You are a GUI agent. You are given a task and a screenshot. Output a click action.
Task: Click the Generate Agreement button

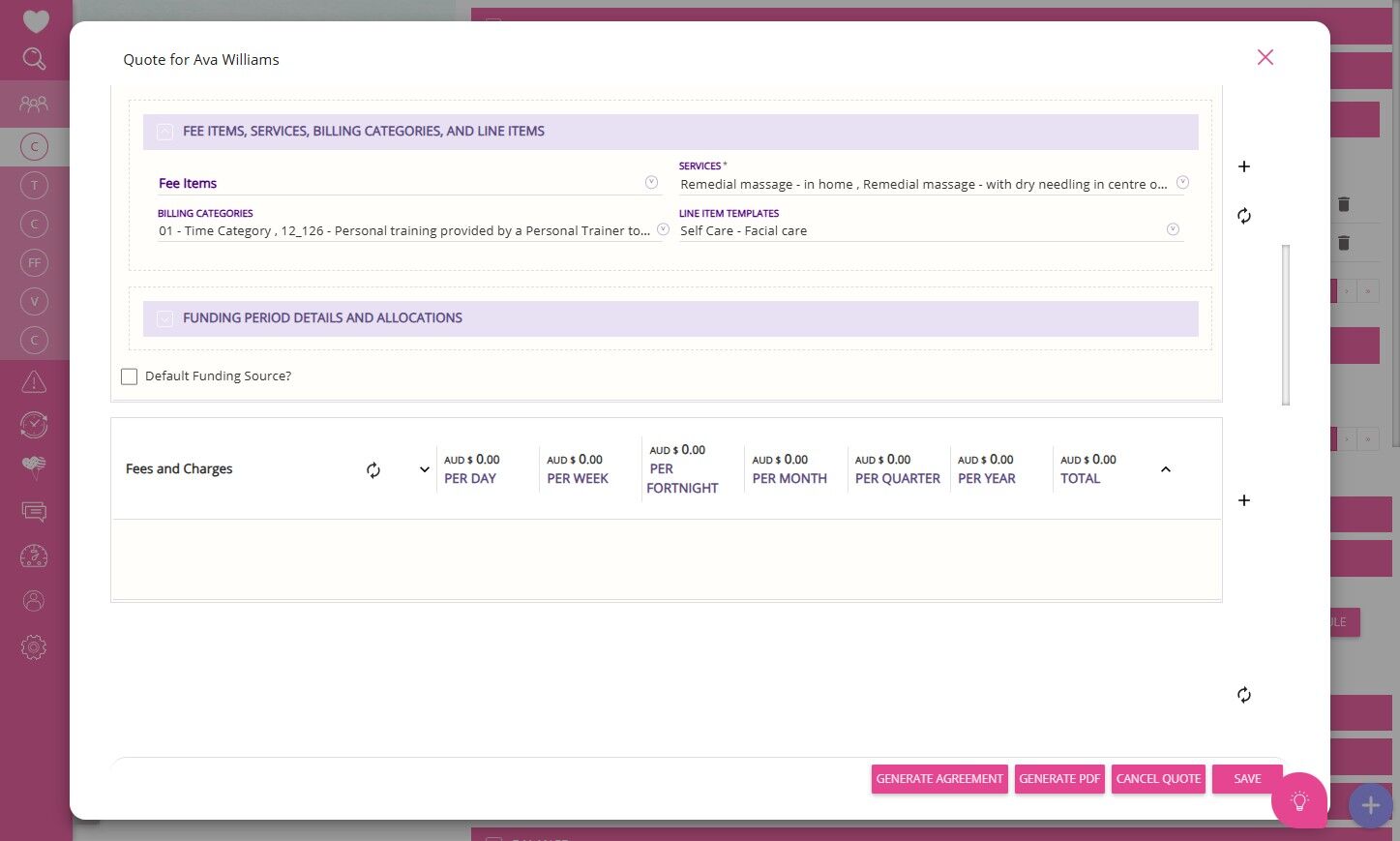(x=939, y=779)
